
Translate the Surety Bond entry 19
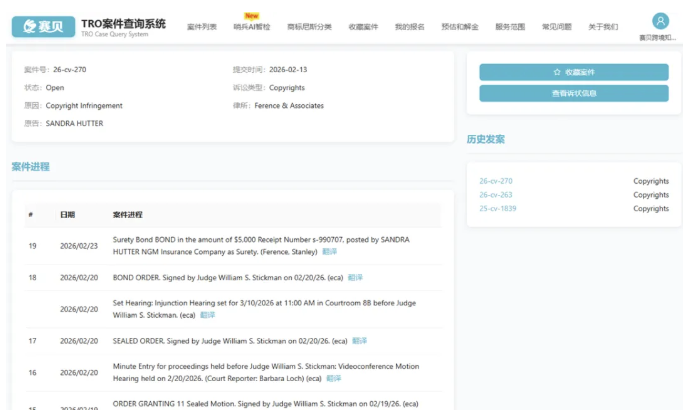tap(330, 251)
